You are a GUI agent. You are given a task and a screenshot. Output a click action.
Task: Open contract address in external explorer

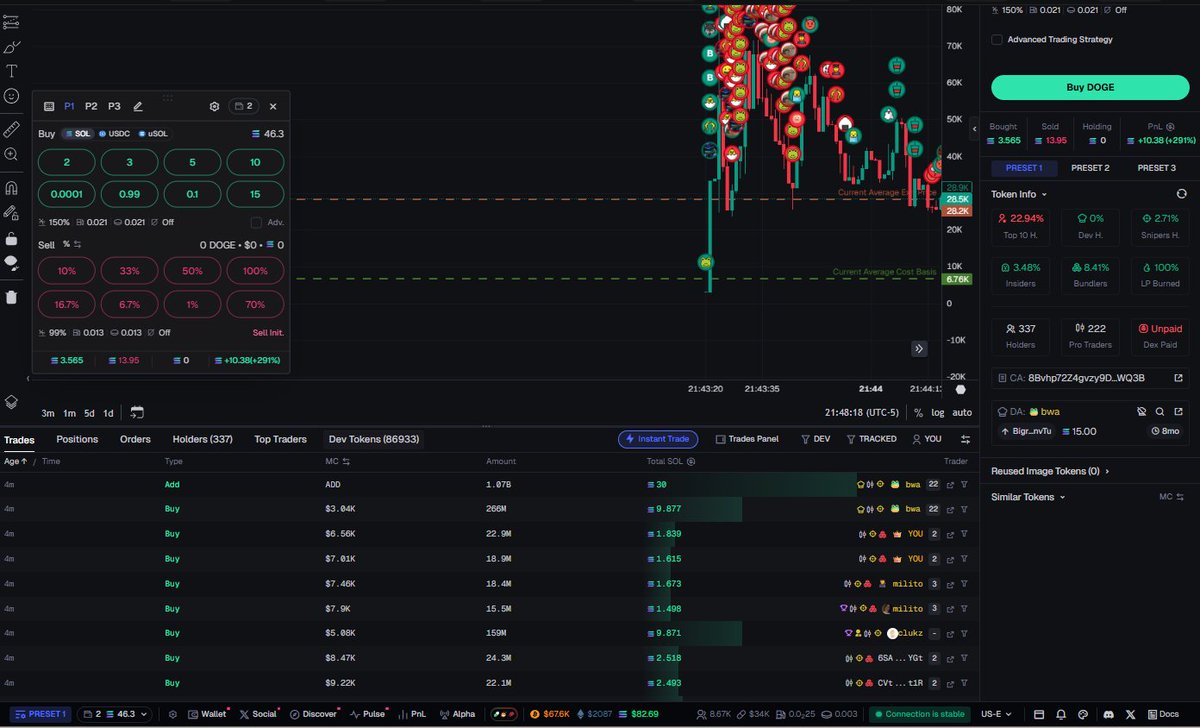click(x=1178, y=378)
